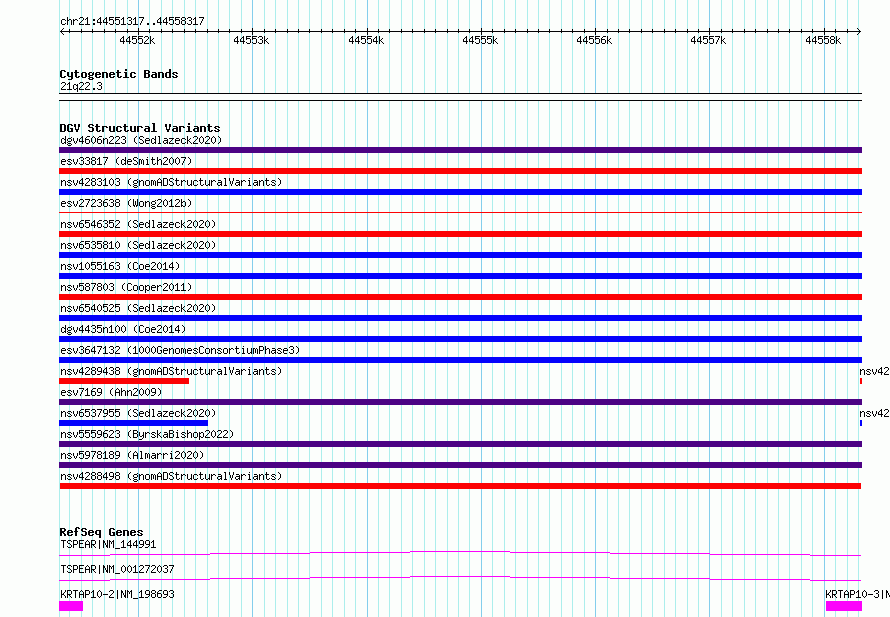
Task: Open the nsv5559623 ByrskaBishop2022 label
Action: tap(147, 434)
